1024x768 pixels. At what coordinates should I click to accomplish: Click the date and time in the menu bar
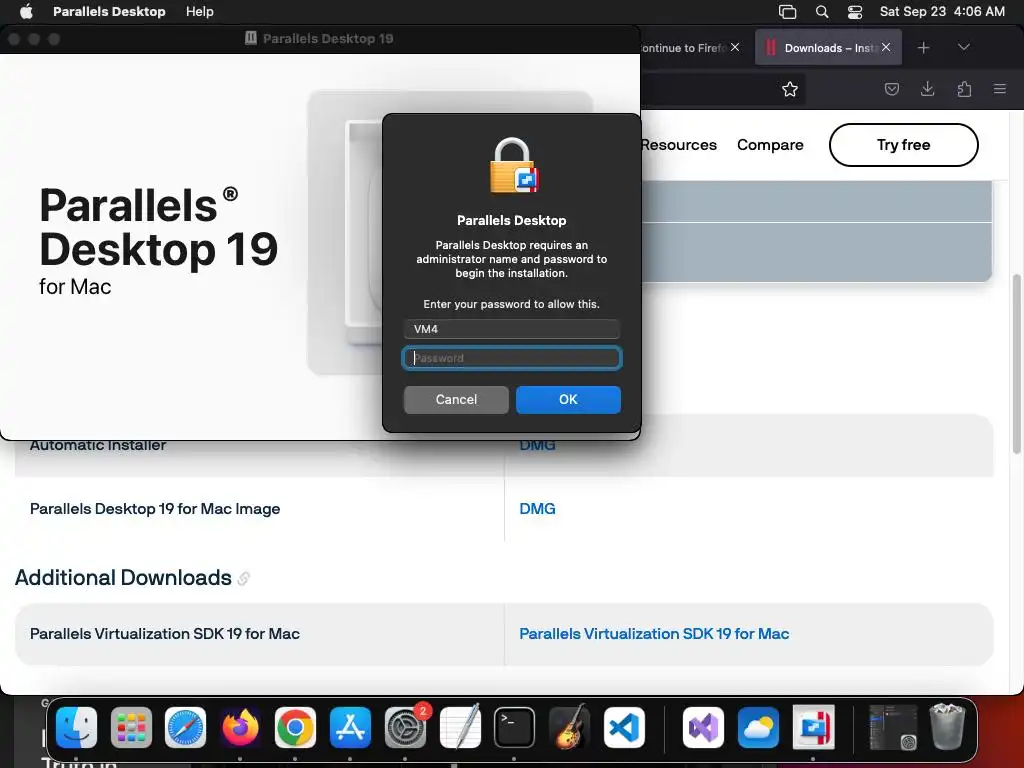coord(942,11)
